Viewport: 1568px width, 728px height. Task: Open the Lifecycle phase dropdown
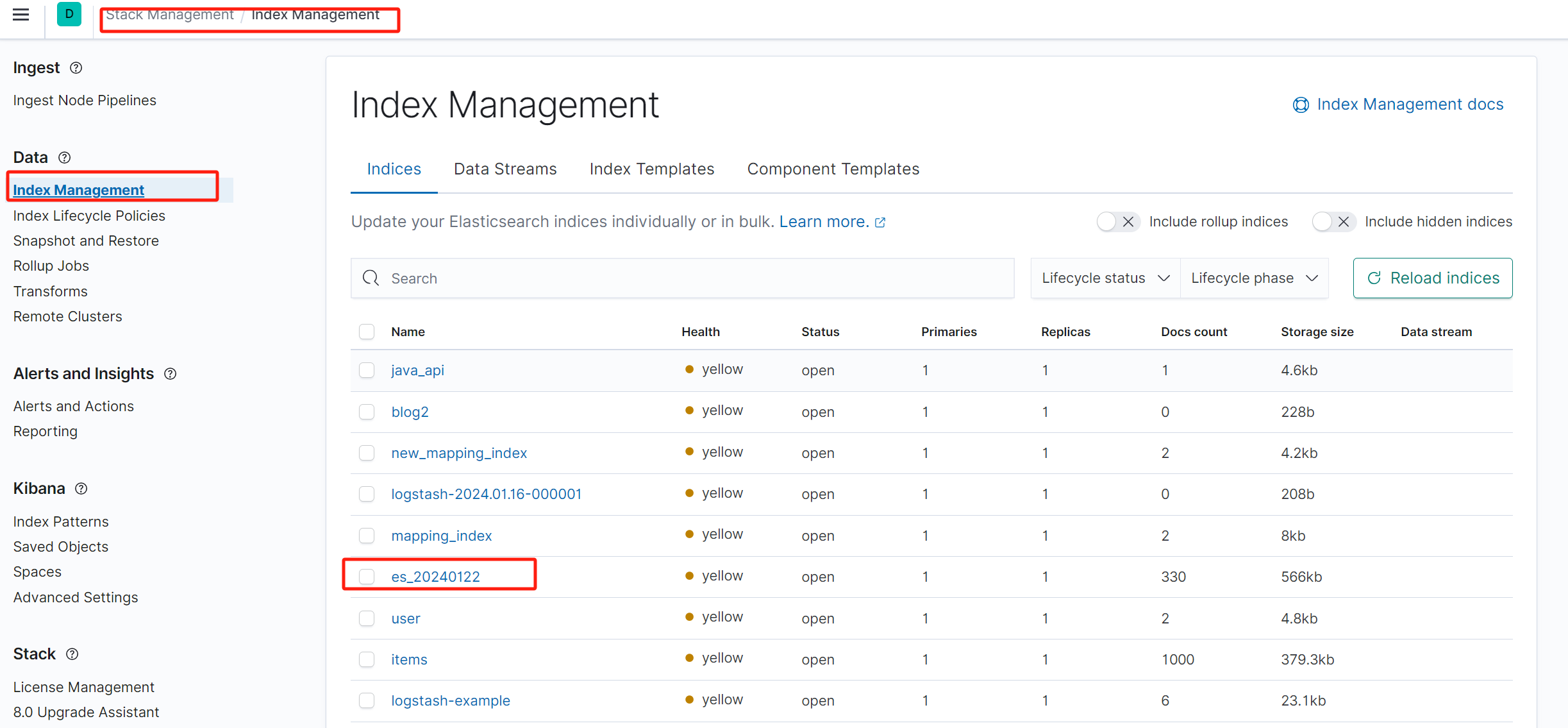coord(1254,278)
